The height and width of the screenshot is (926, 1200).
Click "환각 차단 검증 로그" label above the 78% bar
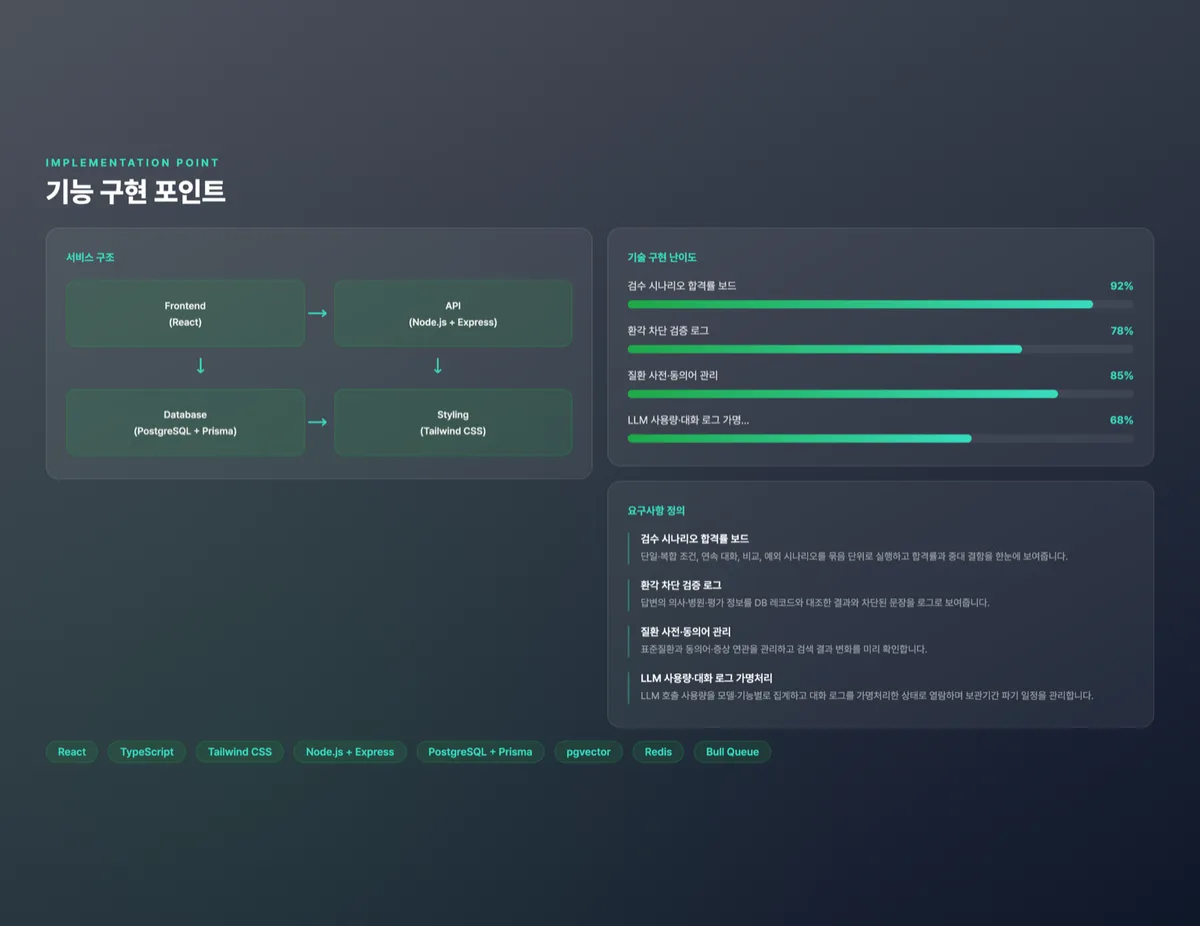tap(668, 331)
